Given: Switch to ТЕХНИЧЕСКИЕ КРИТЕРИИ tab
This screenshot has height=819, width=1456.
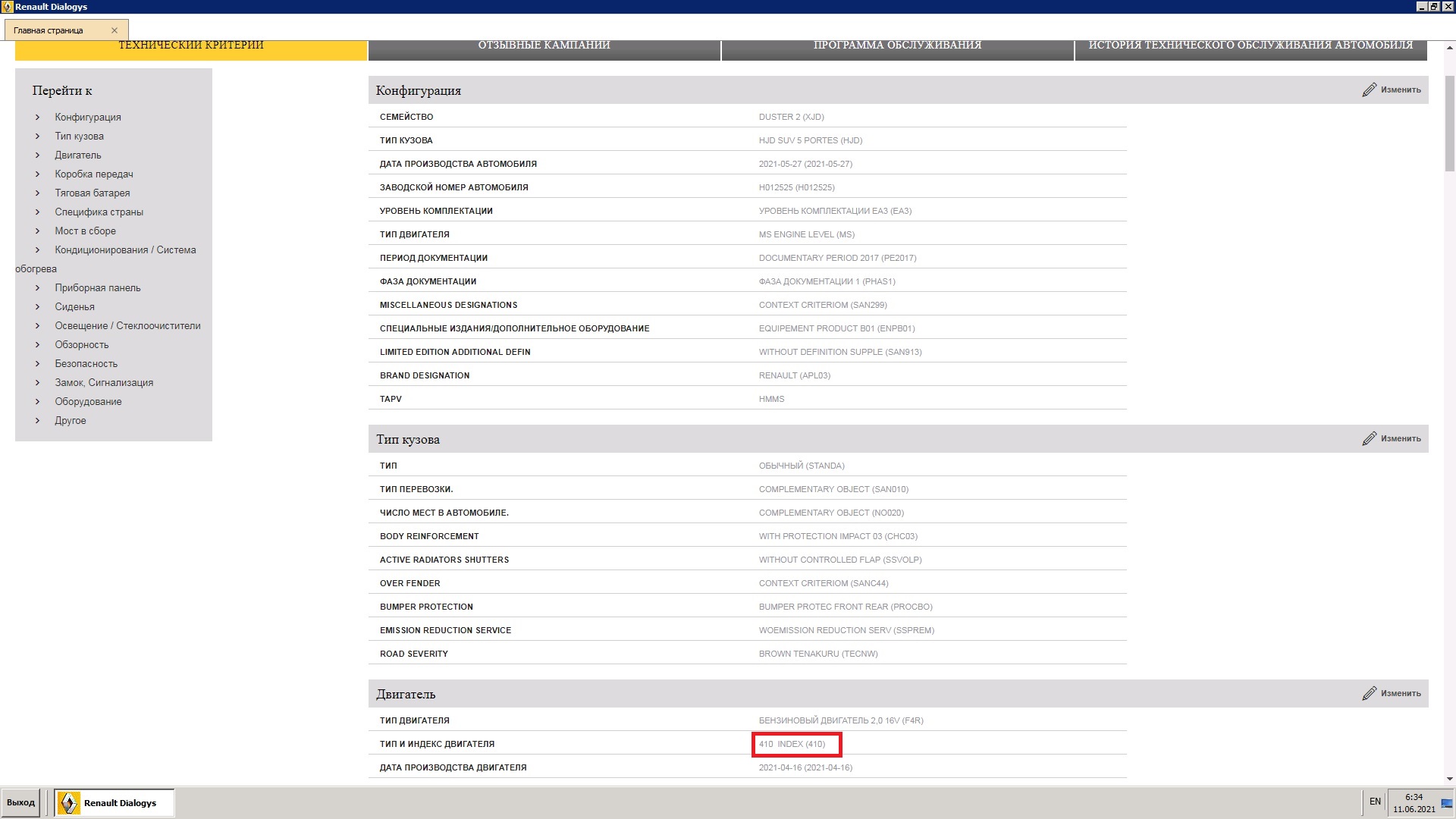Looking at the screenshot, I should tap(191, 49).
